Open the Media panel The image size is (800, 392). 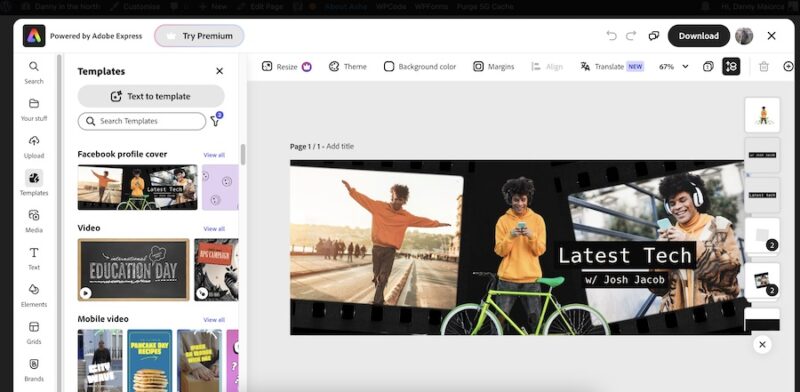tap(34, 221)
